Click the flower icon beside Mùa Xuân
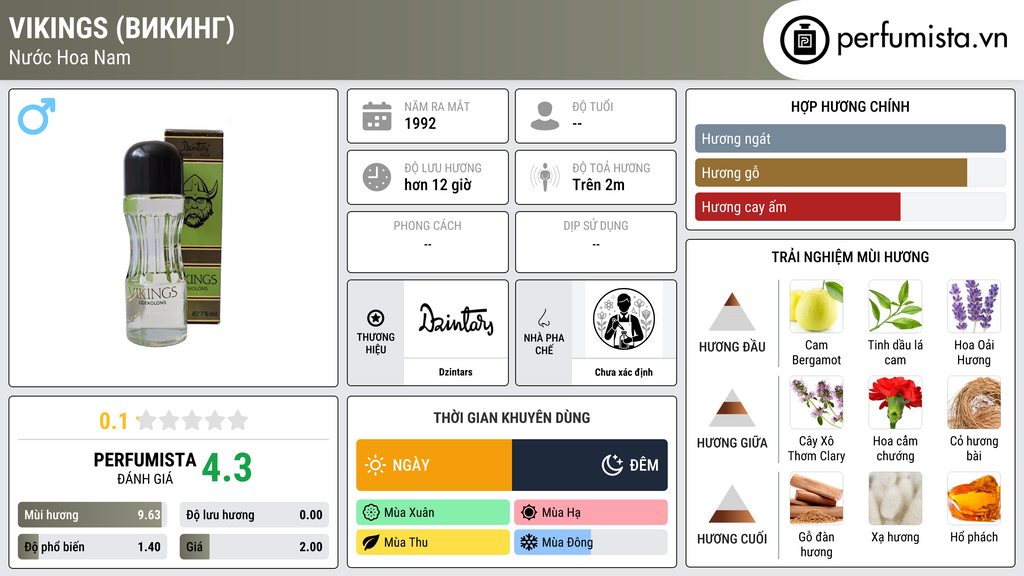The width and height of the screenshot is (1024, 576). [371, 513]
